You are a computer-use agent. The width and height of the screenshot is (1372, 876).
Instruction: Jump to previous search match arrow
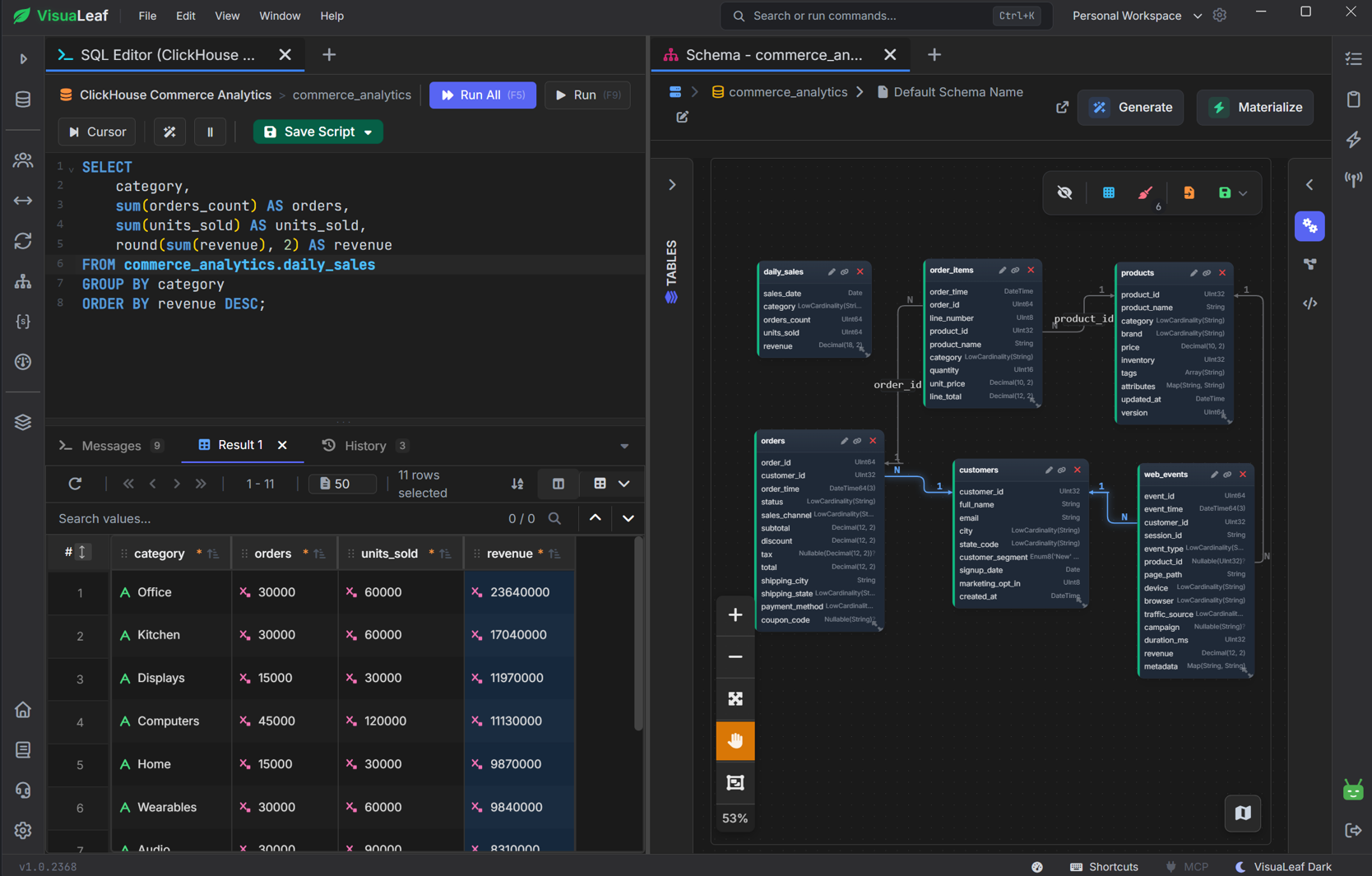pyautogui.click(x=595, y=518)
